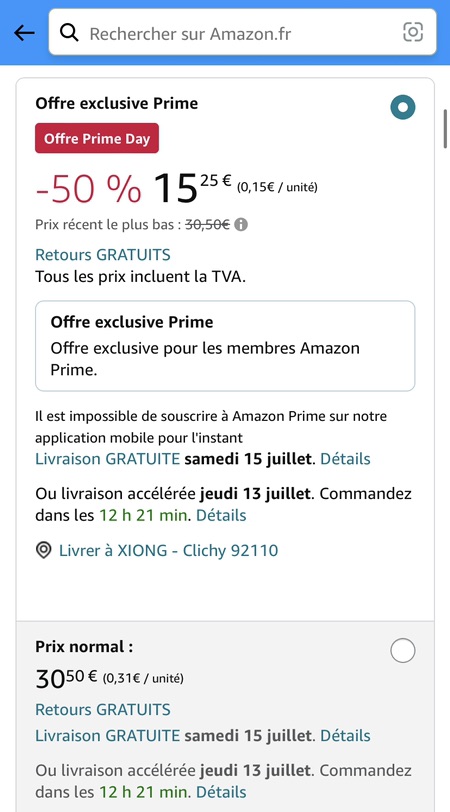Viewport: 450px width, 812px height.
Task: Tap the Offre Prime Day badge
Action: [97, 138]
